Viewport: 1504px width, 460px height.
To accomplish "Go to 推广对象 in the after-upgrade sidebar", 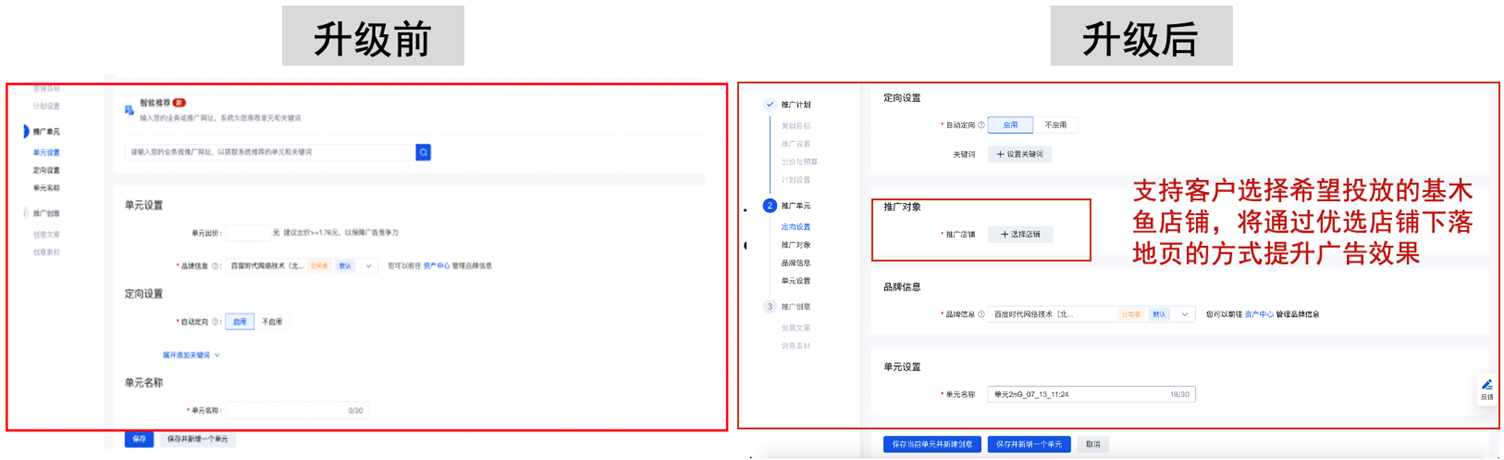I will click(795, 244).
